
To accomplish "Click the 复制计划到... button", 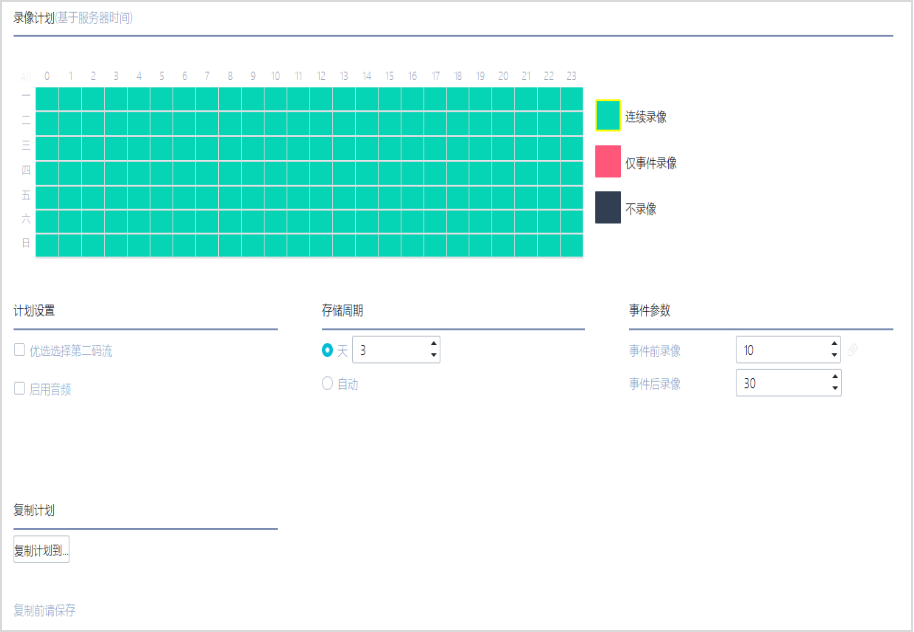I will coord(41,550).
